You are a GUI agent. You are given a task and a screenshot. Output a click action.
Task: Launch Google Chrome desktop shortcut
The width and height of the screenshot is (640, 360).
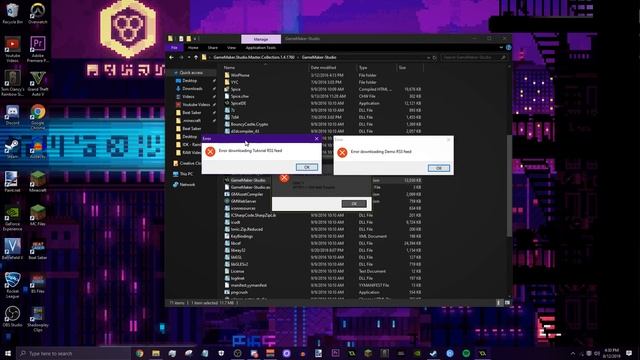(38, 117)
